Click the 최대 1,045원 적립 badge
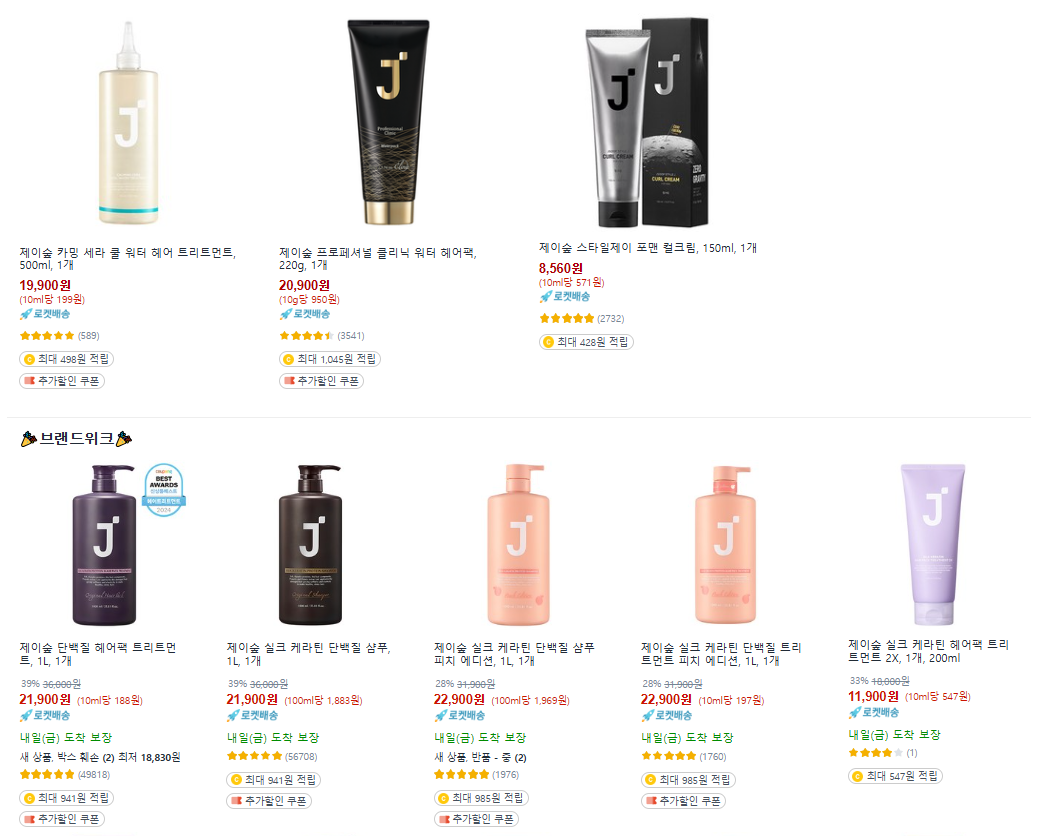This screenshot has height=836, width=1037. [x=330, y=359]
